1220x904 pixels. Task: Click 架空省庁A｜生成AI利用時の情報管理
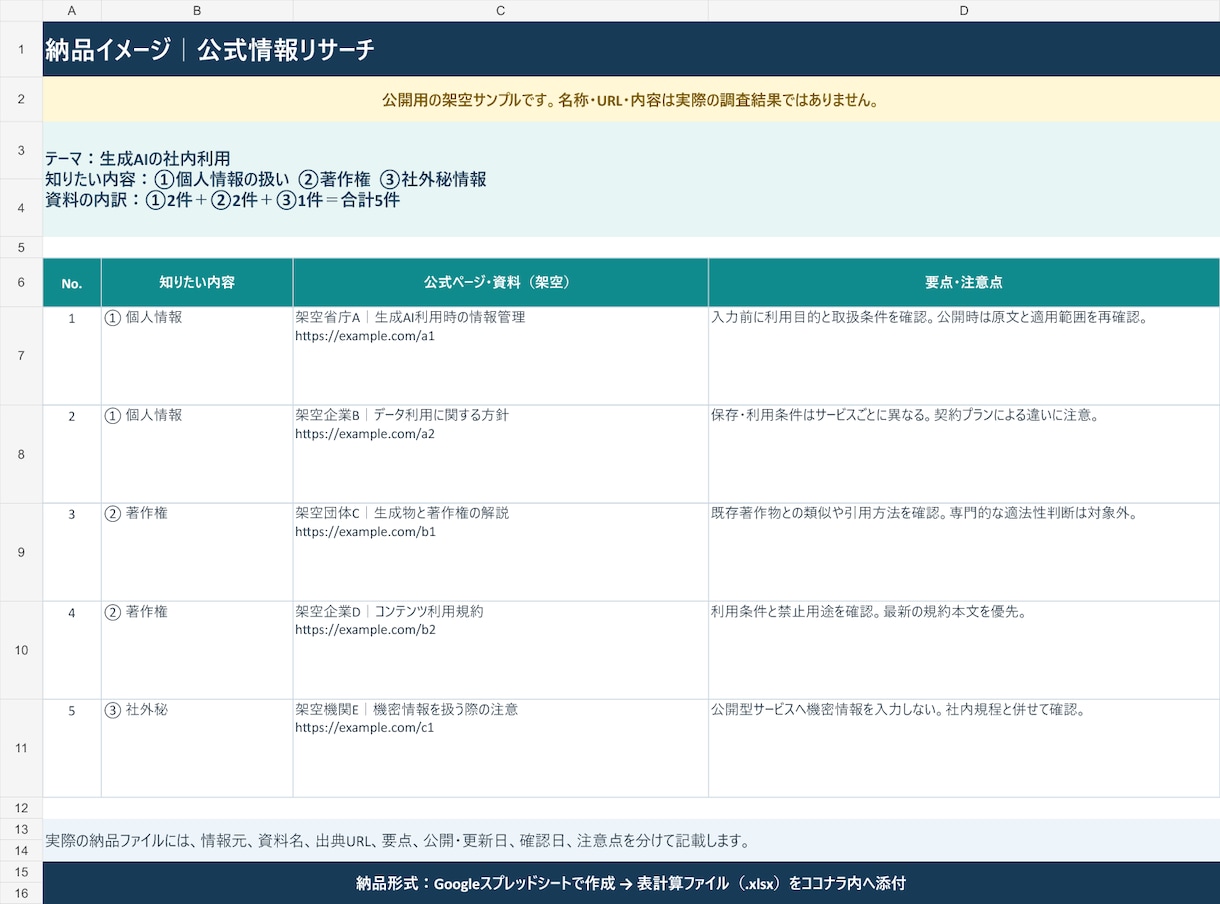pyautogui.click(x=410, y=317)
